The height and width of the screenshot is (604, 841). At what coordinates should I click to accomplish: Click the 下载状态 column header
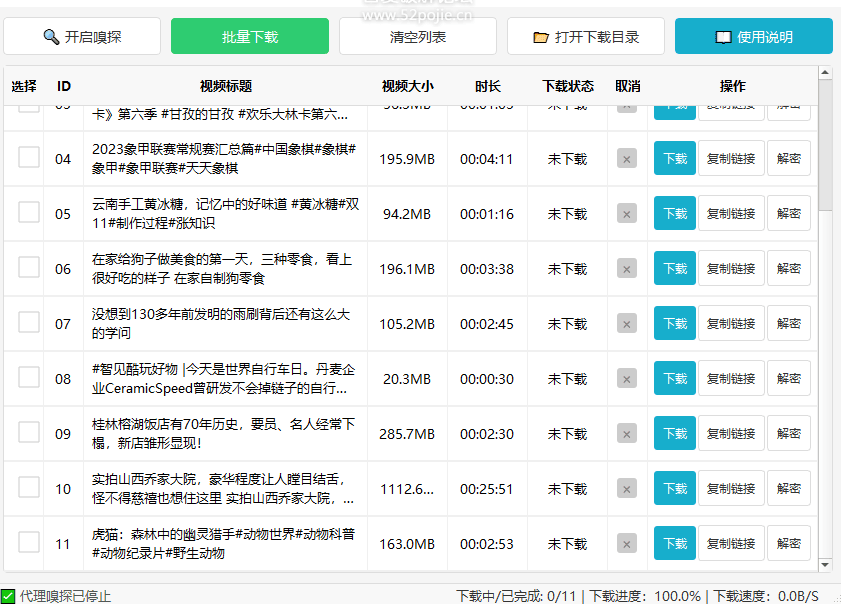point(567,87)
